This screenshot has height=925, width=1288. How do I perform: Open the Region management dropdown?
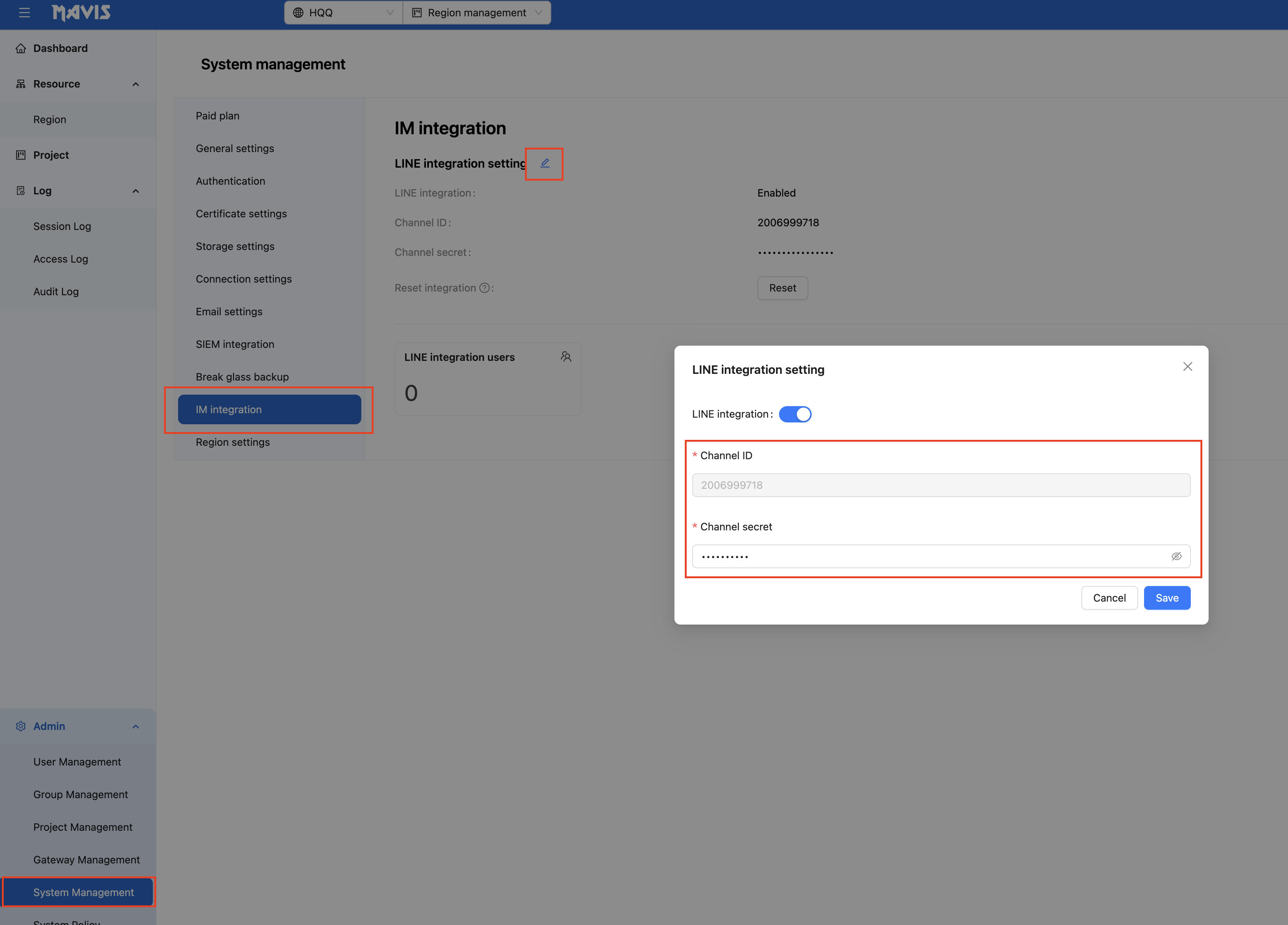[477, 13]
